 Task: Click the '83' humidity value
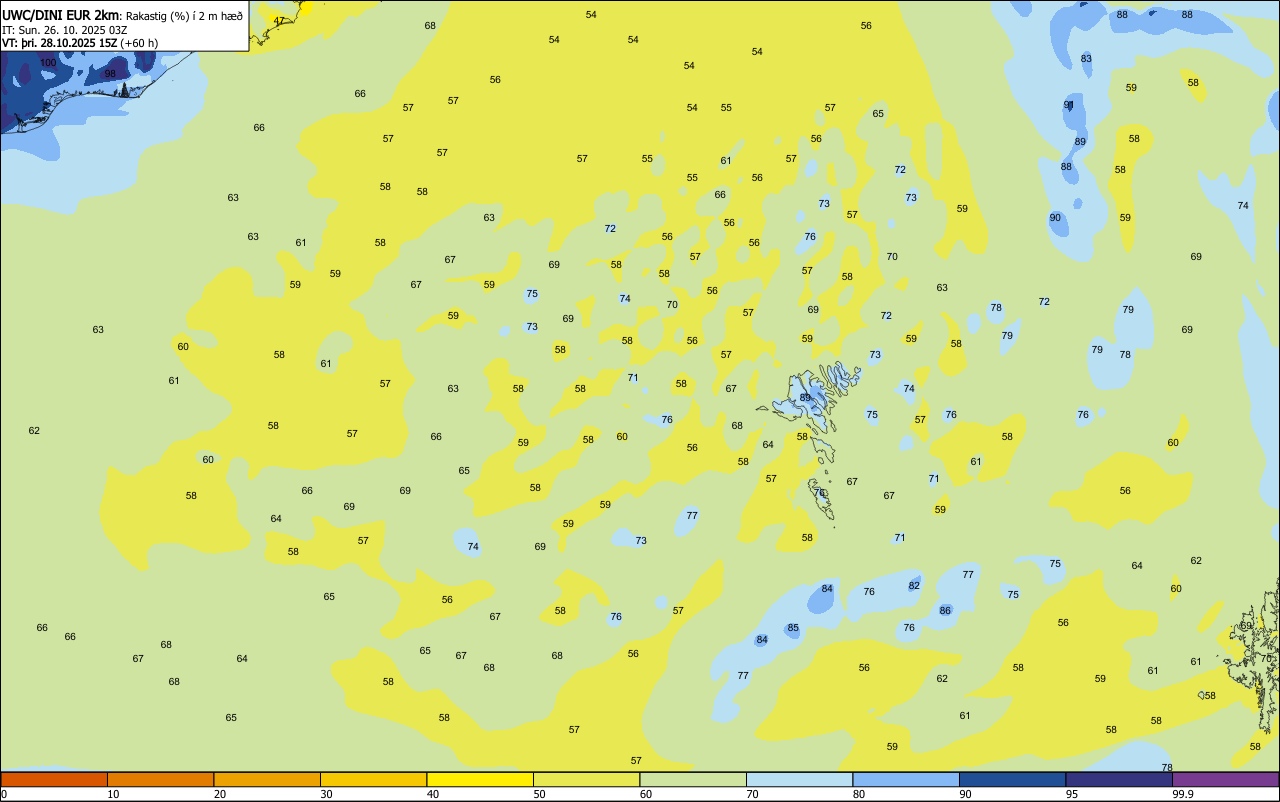1086,59
